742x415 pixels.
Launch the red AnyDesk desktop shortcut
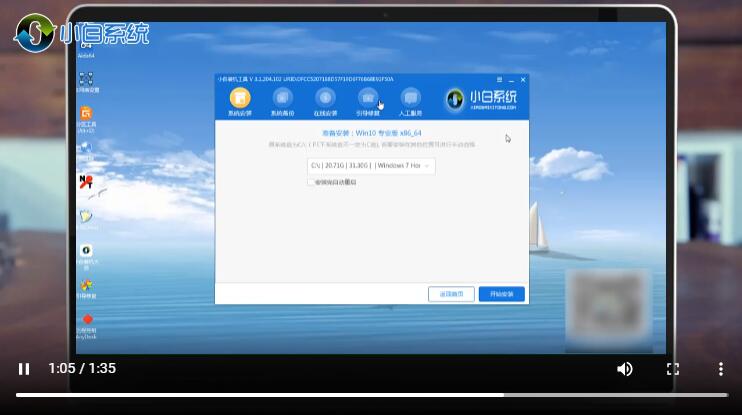click(x=87, y=327)
